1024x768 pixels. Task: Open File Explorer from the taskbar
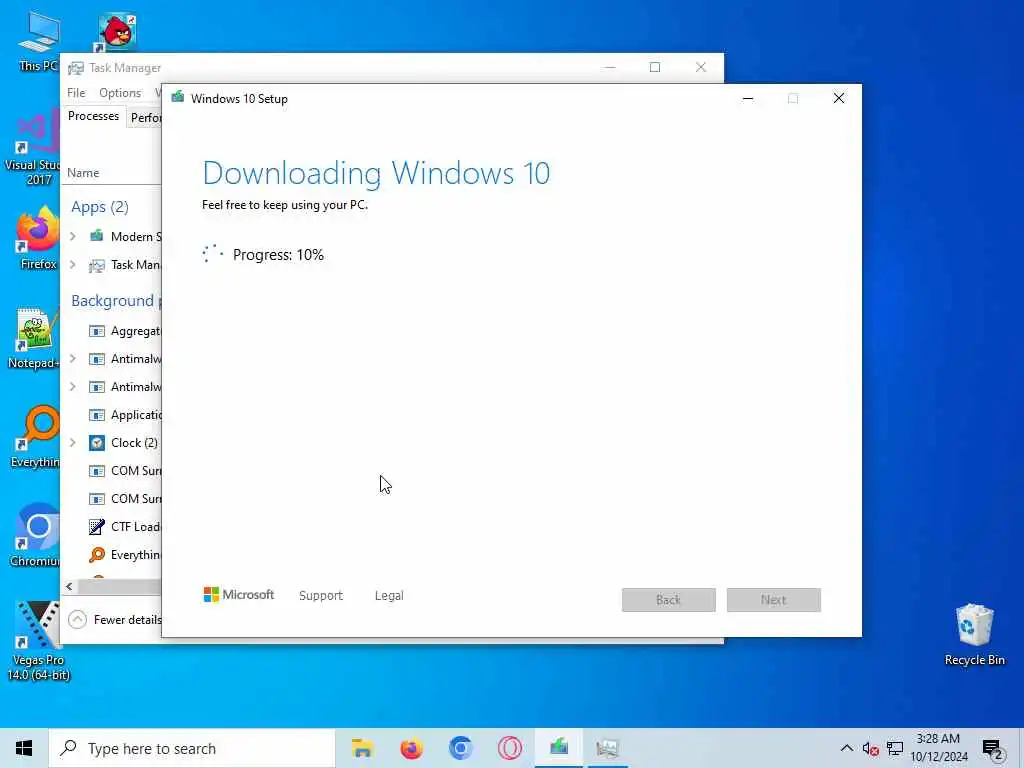(362, 748)
